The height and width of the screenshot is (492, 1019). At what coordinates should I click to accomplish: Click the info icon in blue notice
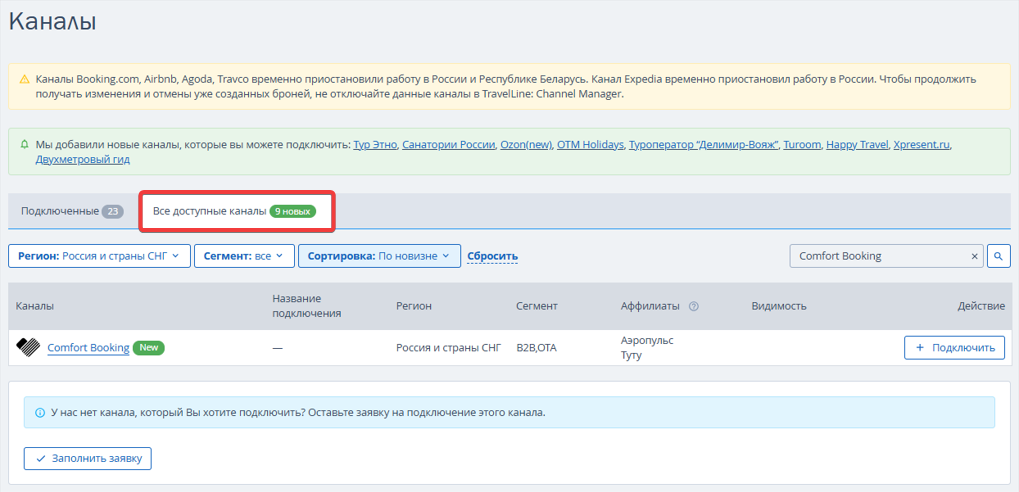pyautogui.click(x=40, y=413)
